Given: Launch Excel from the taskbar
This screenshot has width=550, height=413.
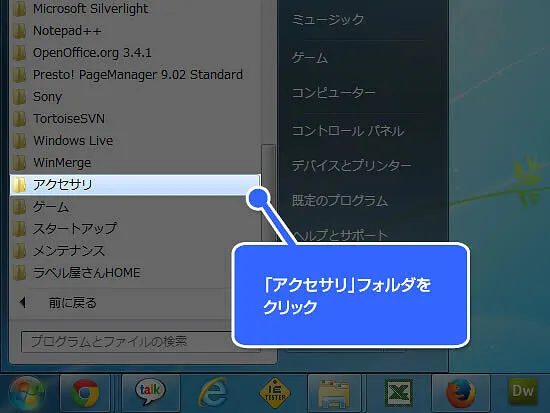Looking at the screenshot, I should (398, 393).
